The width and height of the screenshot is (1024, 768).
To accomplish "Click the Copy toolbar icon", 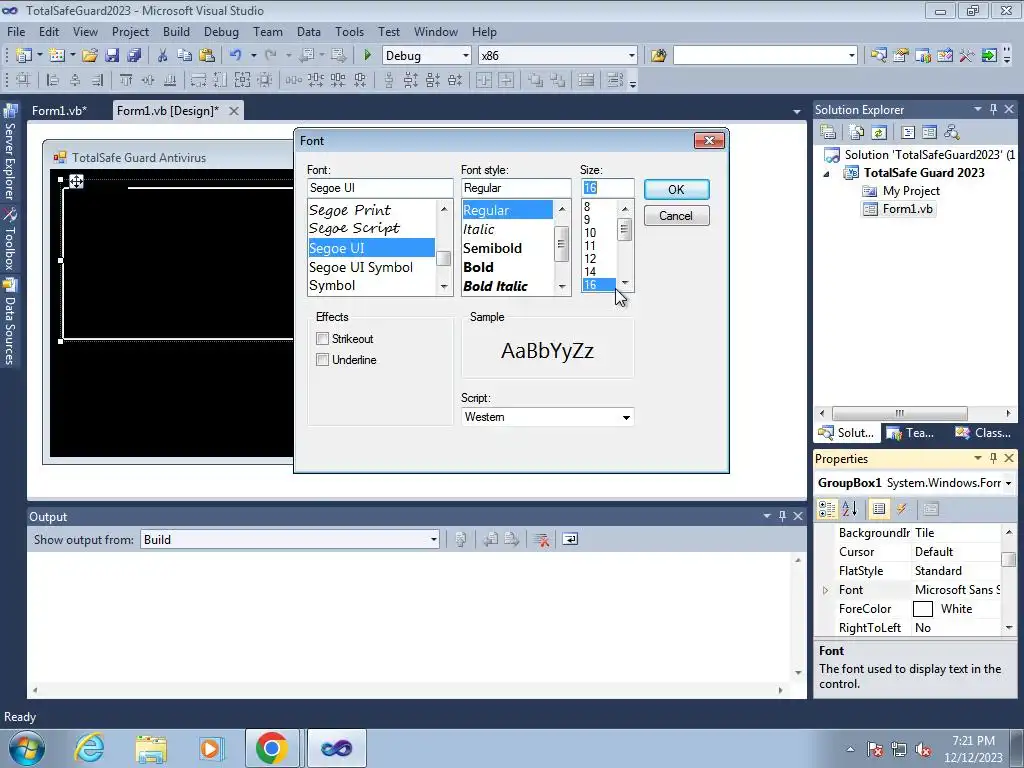I will coord(184,56).
